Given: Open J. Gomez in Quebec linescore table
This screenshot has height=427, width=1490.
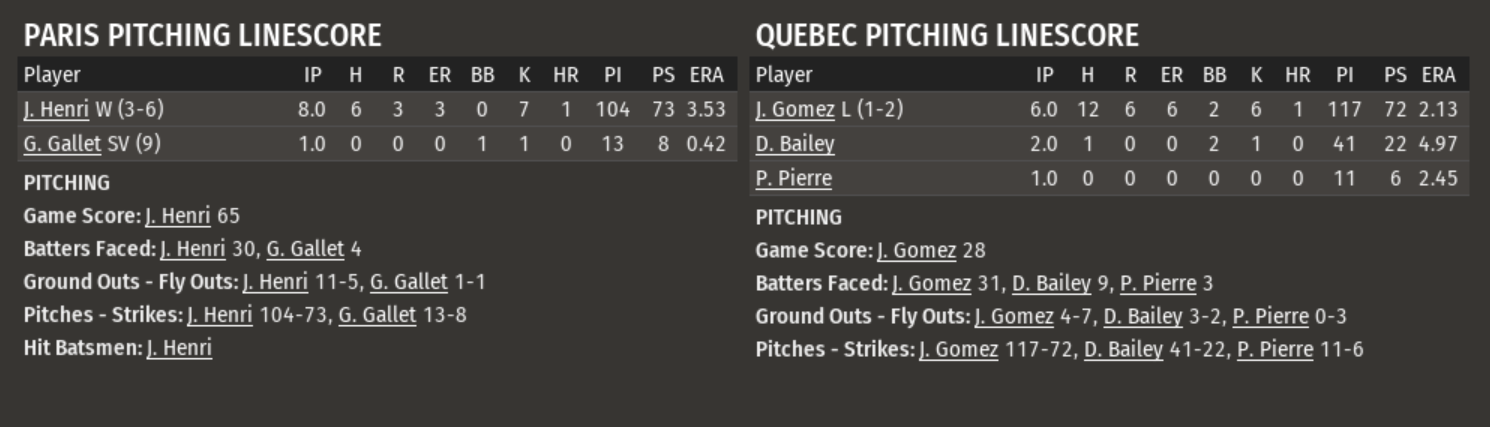Looking at the screenshot, I should pos(795,109).
